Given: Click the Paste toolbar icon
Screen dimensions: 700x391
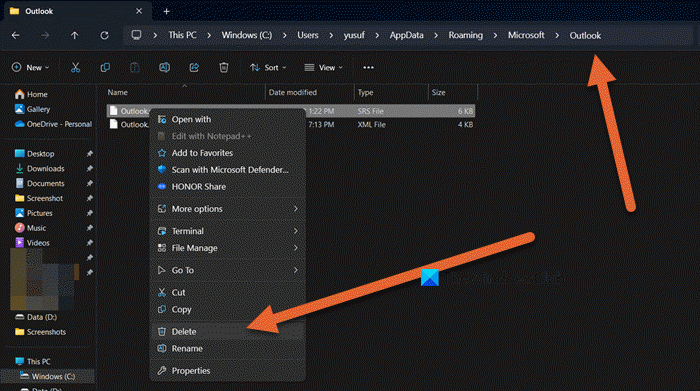Looking at the screenshot, I should [135, 67].
